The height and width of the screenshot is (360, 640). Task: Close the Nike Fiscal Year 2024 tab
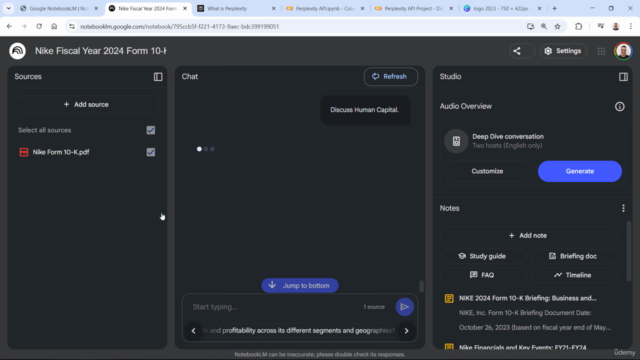[185, 9]
